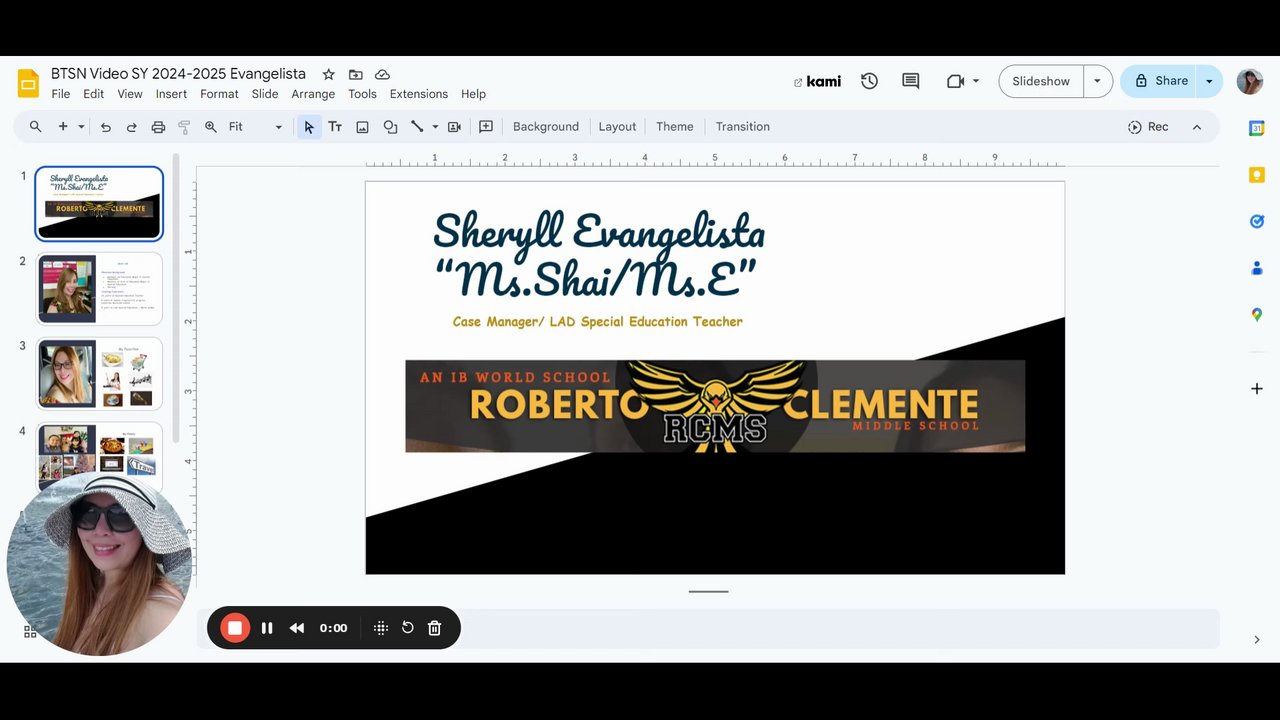Open the Share options dropdown arrow
Screen dimensions: 1280x720
click(x=1209, y=81)
